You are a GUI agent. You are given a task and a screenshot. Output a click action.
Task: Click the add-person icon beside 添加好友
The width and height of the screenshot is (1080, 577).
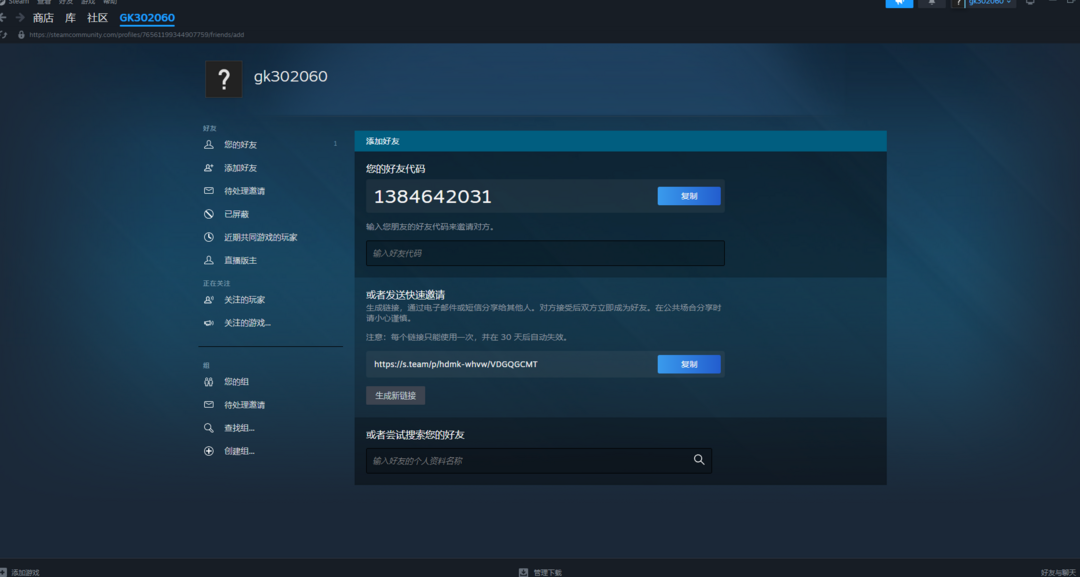209,168
